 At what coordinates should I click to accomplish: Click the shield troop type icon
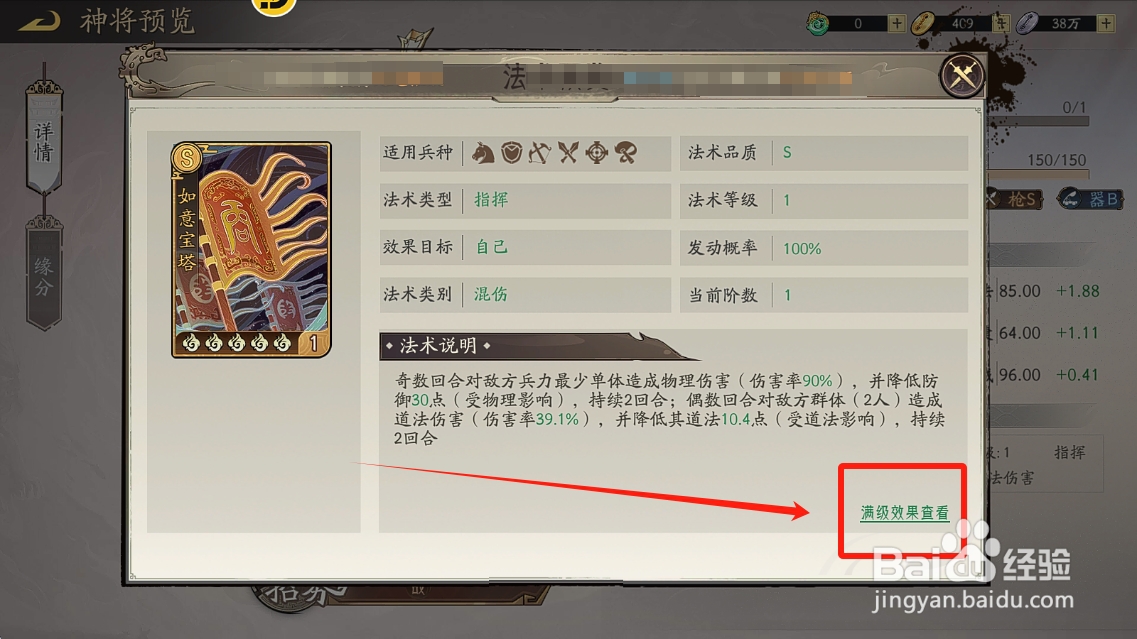click(x=511, y=153)
